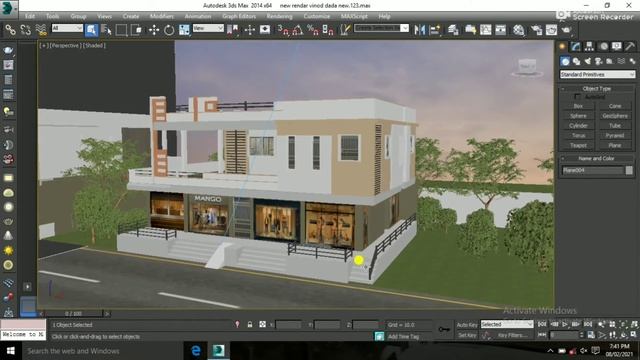
Task: Select Geometry category in Create panel
Action: pos(565,61)
